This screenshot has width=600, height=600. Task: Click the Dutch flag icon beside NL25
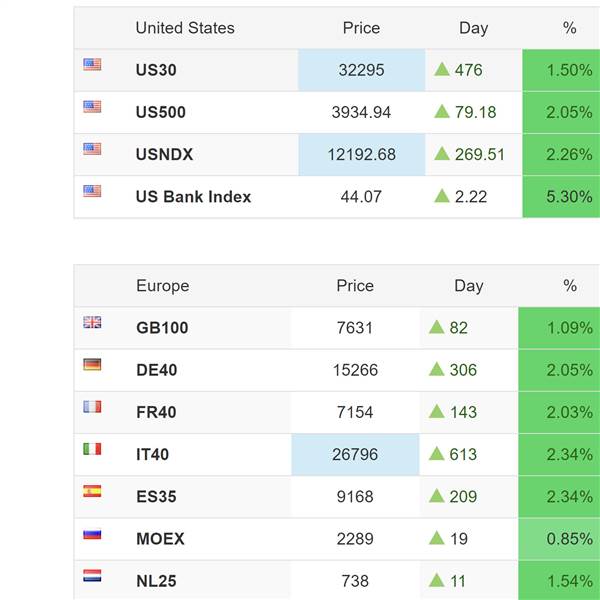coord(92,576)
